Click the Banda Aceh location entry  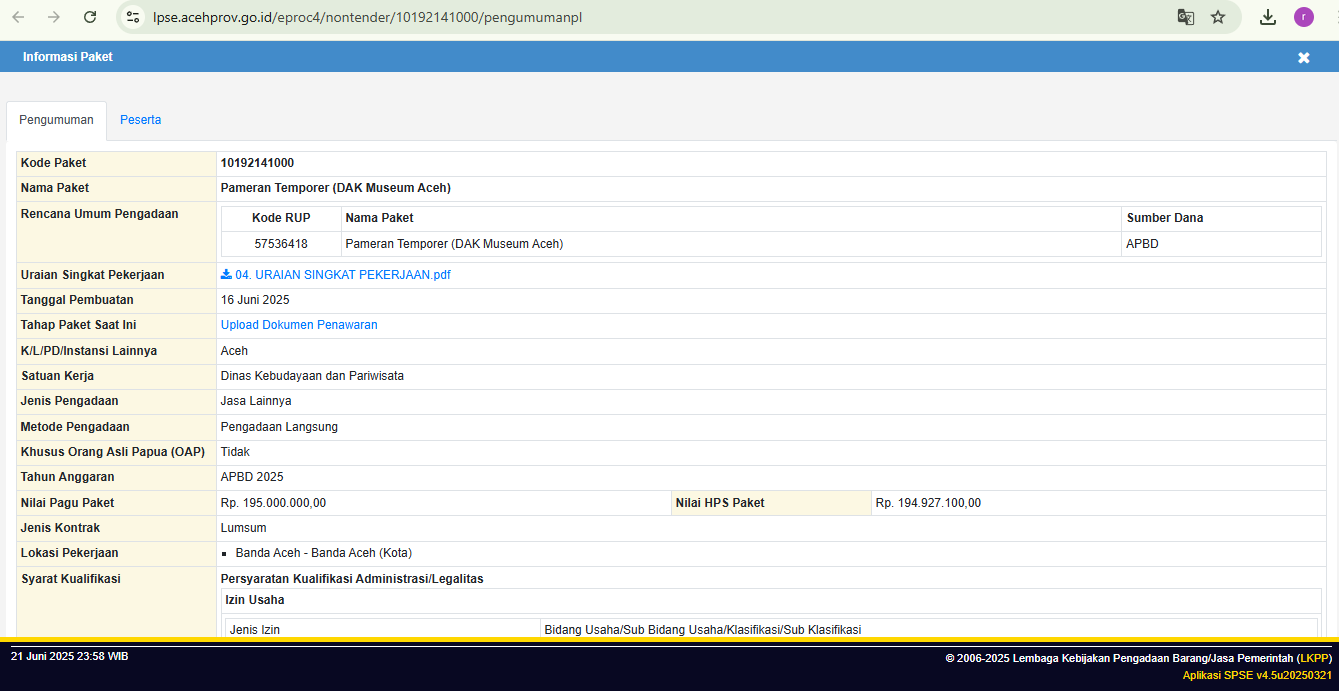(x=323, y=553)
